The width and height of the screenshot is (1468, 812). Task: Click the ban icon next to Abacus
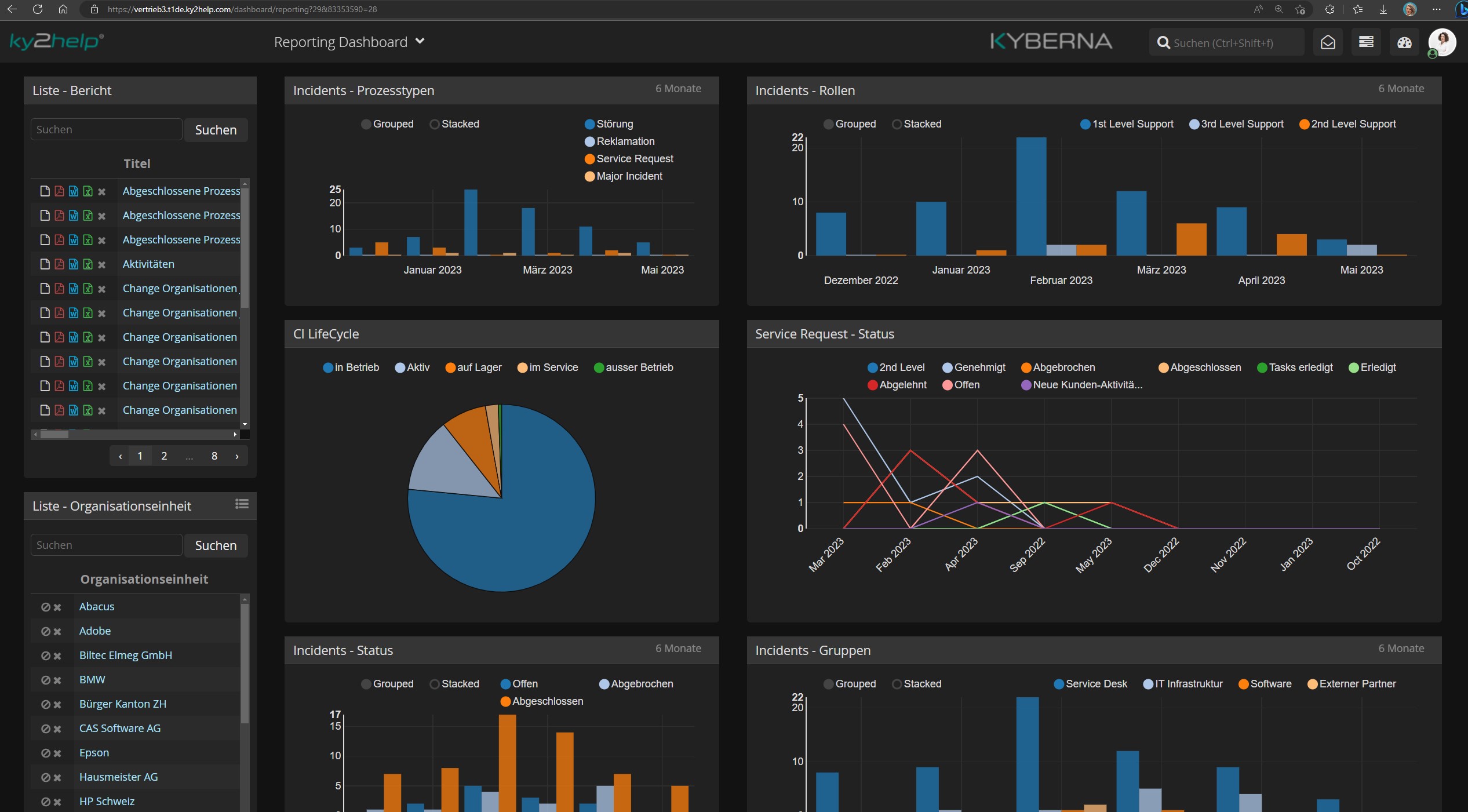pyautogui.click(x=47, y=607)
